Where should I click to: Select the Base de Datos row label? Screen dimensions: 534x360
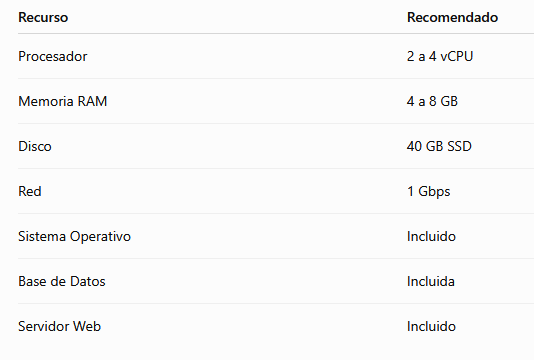62,281
